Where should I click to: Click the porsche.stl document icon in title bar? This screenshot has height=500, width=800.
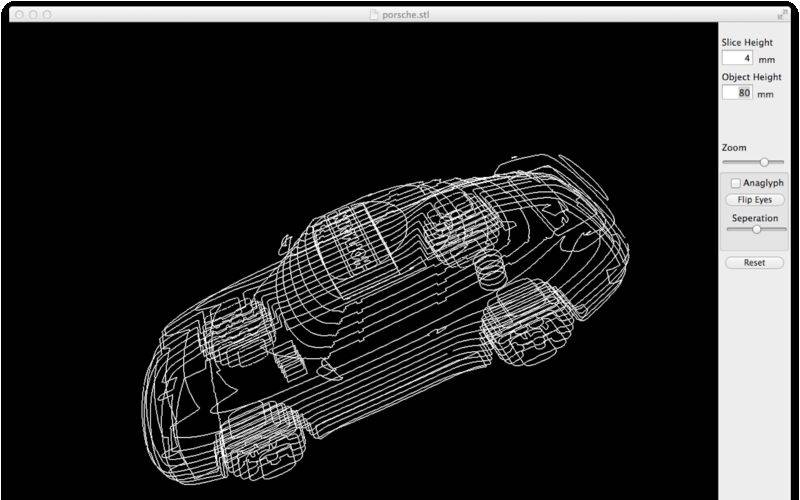point(374,15)
